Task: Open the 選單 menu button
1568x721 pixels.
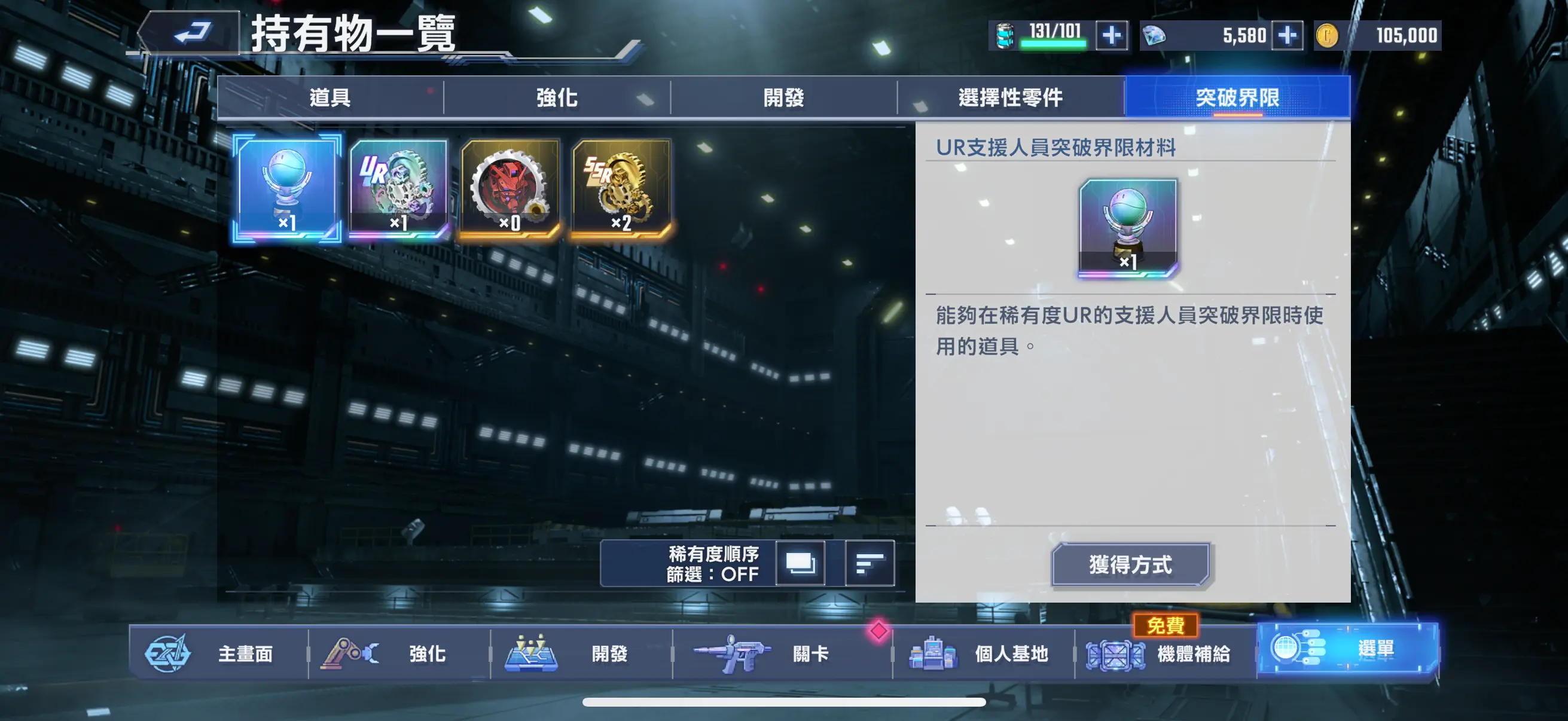Action: 1348,649
